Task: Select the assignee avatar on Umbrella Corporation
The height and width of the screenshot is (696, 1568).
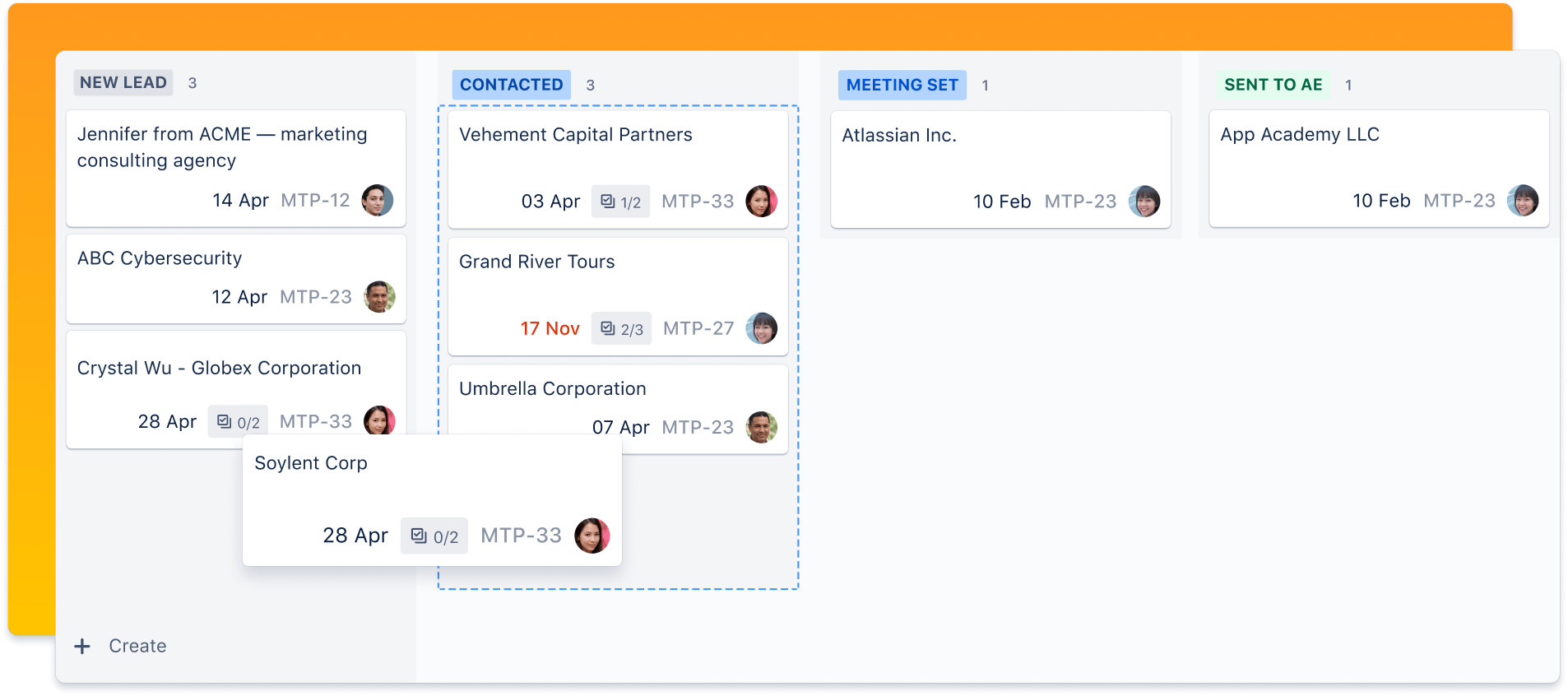Action: [x=762, y=427]
